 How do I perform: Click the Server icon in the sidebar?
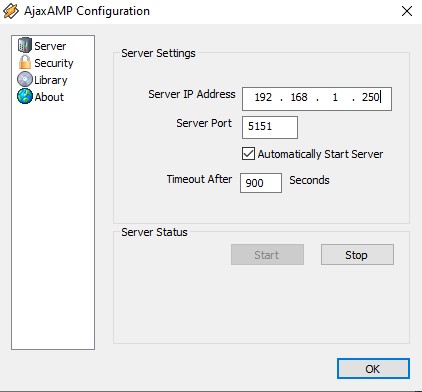(x=25, y=45)
